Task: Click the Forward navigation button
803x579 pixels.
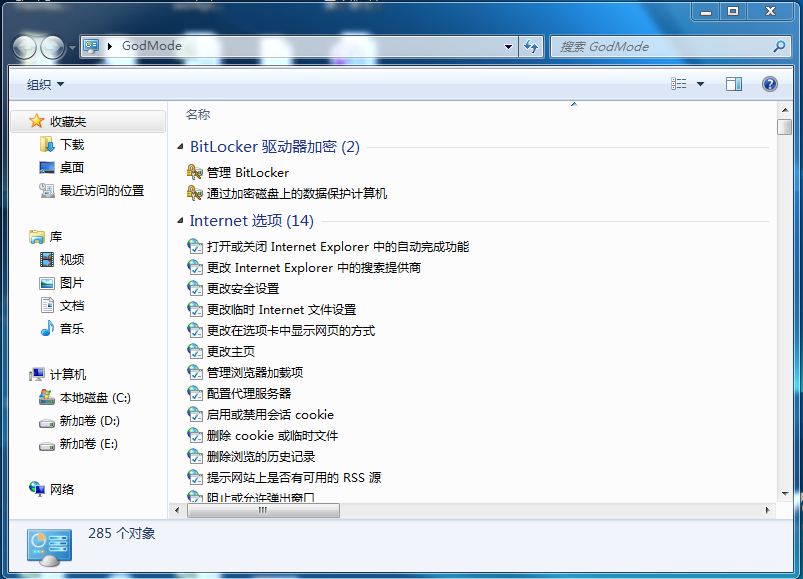Action: tap(52, 48)
